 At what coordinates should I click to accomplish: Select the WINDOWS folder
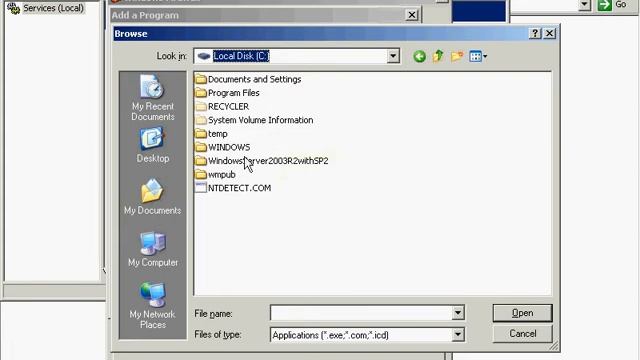tap(223, 147)
